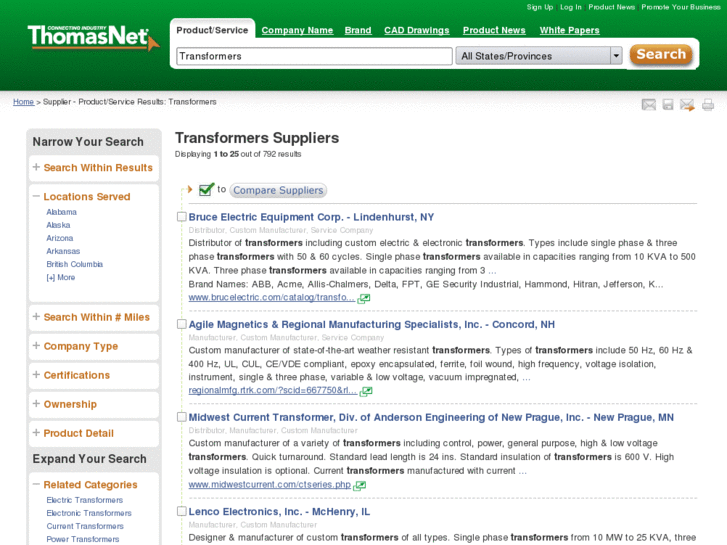Screen dimensions: 727x545
Task: Click the email envelope icon
Action: pyautogui.click(x=649, y=104)
